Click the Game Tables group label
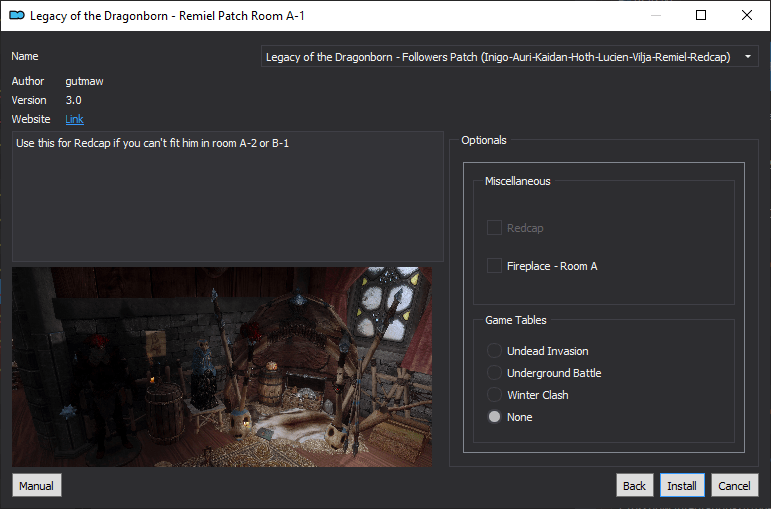 516,320
